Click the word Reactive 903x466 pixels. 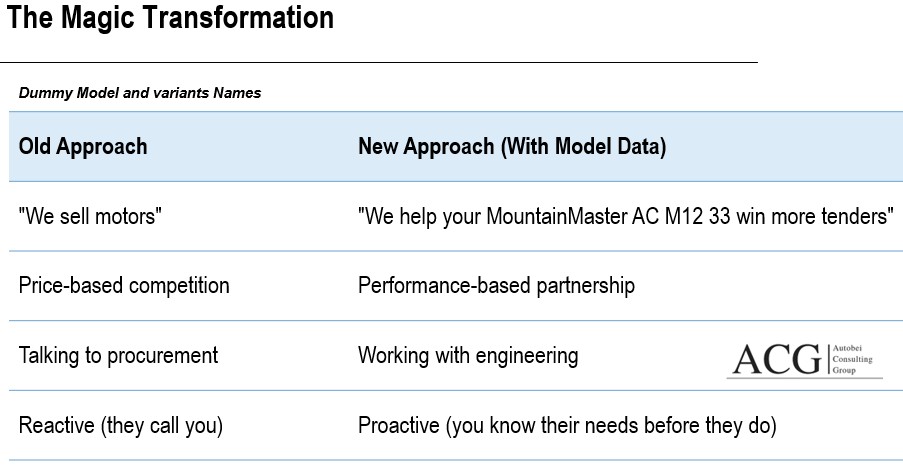tap(56, 425)
